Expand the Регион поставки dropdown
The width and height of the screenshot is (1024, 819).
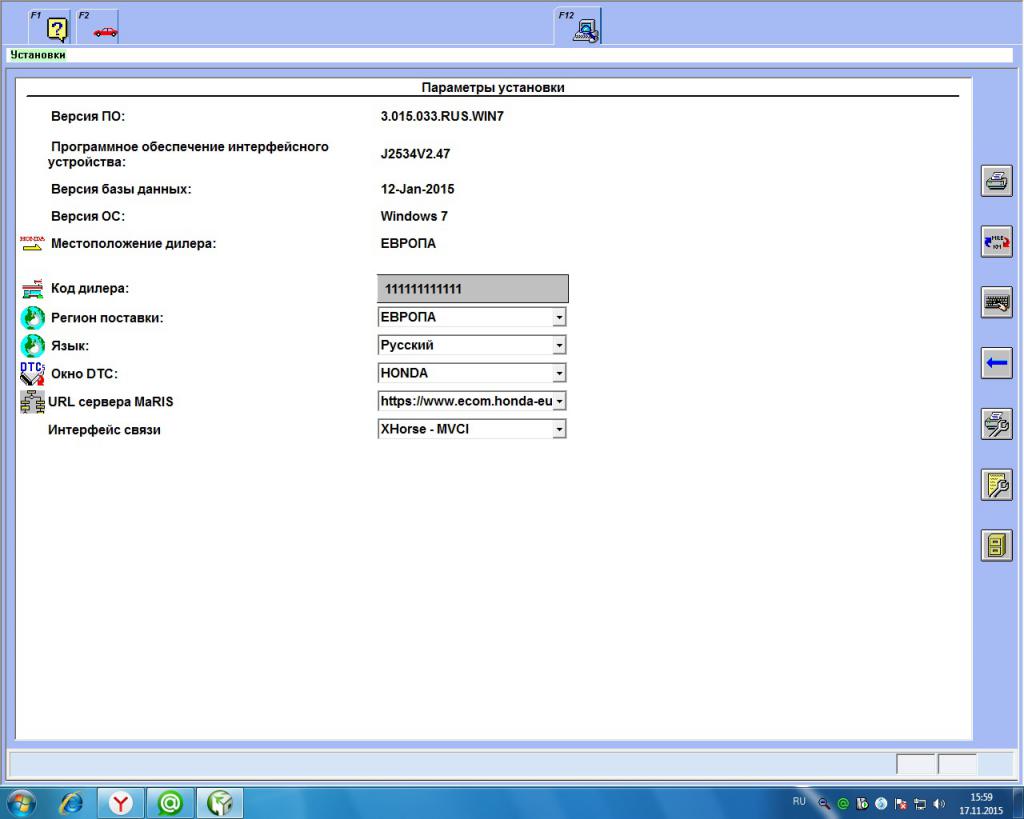click(559, 317)
